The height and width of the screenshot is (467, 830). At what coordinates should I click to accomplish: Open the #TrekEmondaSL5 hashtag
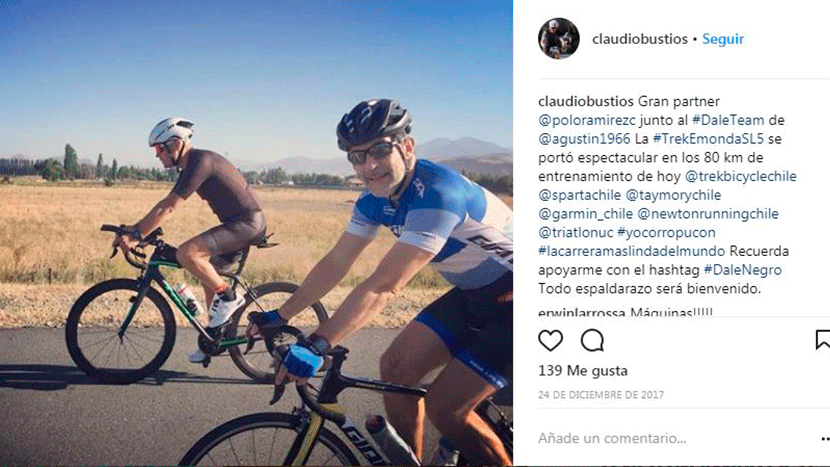708,139
